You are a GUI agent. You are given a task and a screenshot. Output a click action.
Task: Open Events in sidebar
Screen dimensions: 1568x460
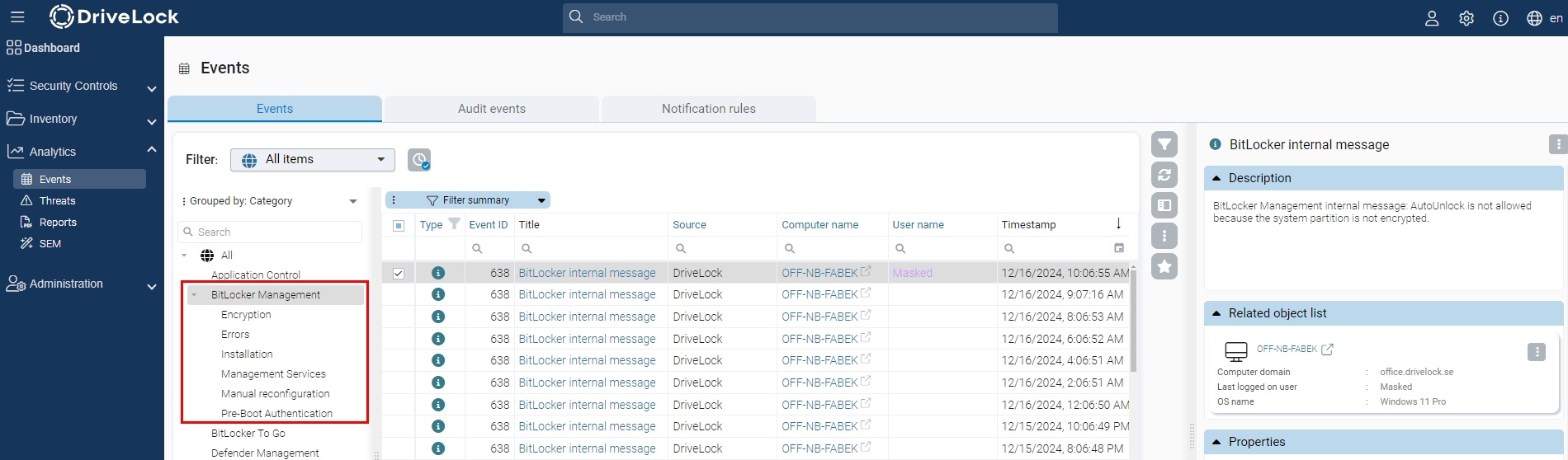(x=79, y=179)
